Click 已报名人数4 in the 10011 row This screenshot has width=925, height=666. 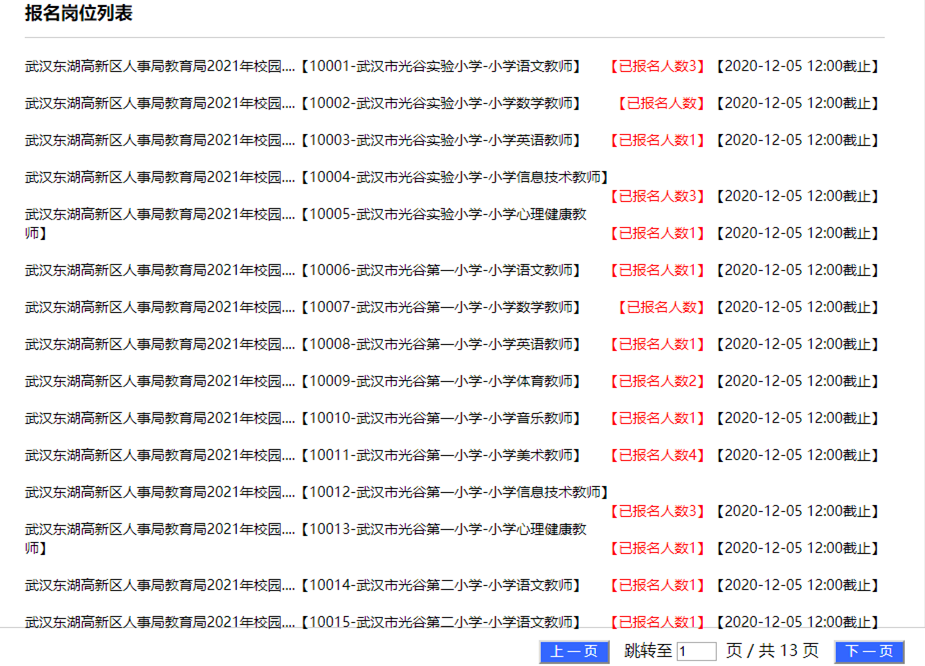click(657, 455)
